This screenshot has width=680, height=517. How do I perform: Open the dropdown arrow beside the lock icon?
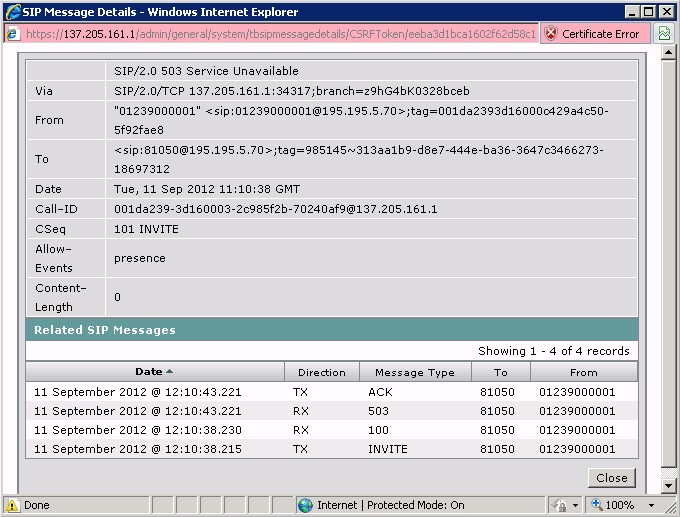575,505
